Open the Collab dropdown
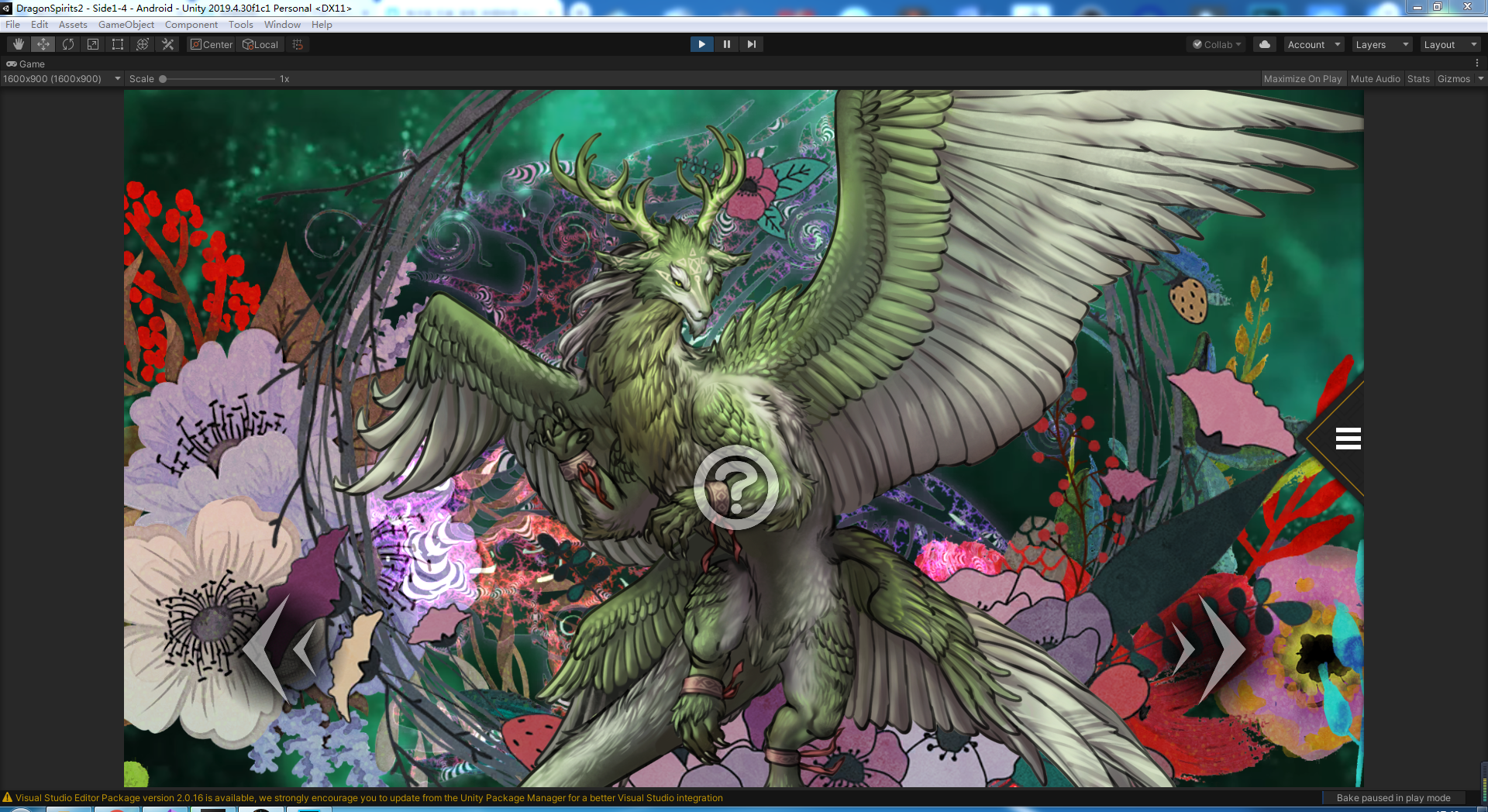Viewport: 1488px width, 812px height. pos(1217,44)
